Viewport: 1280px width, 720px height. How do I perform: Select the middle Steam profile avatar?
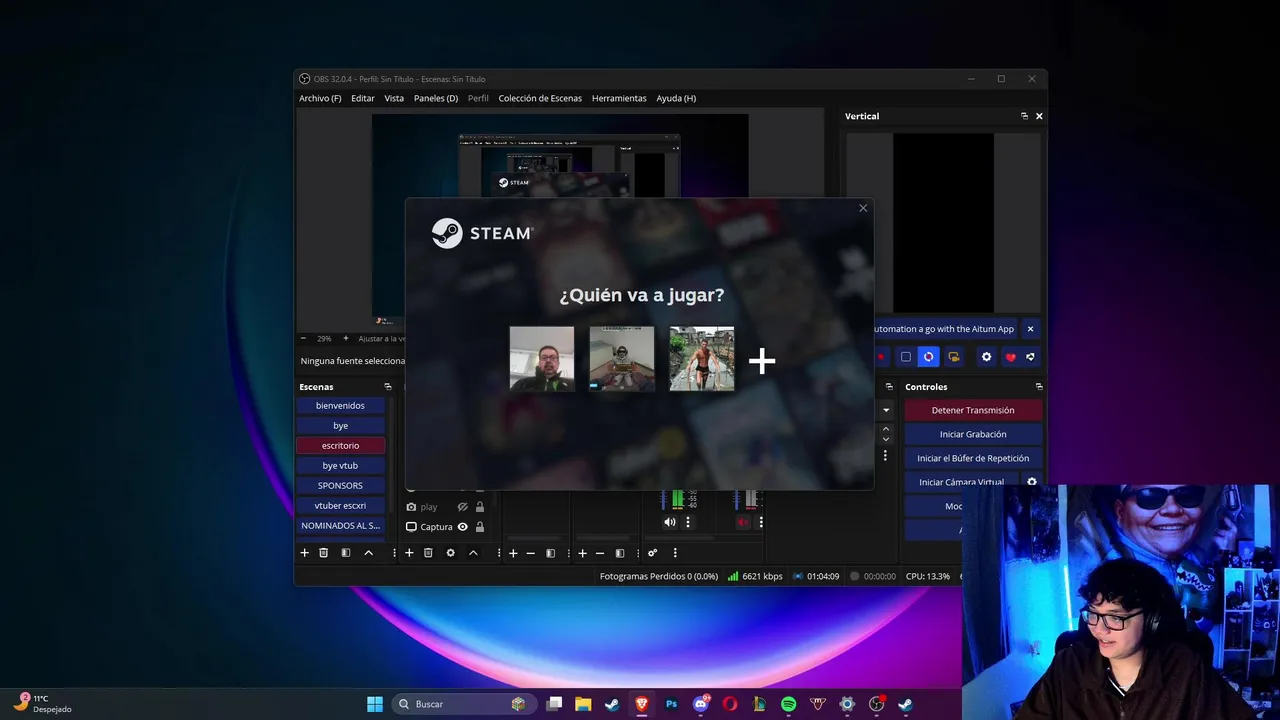(x=622, y=358)
